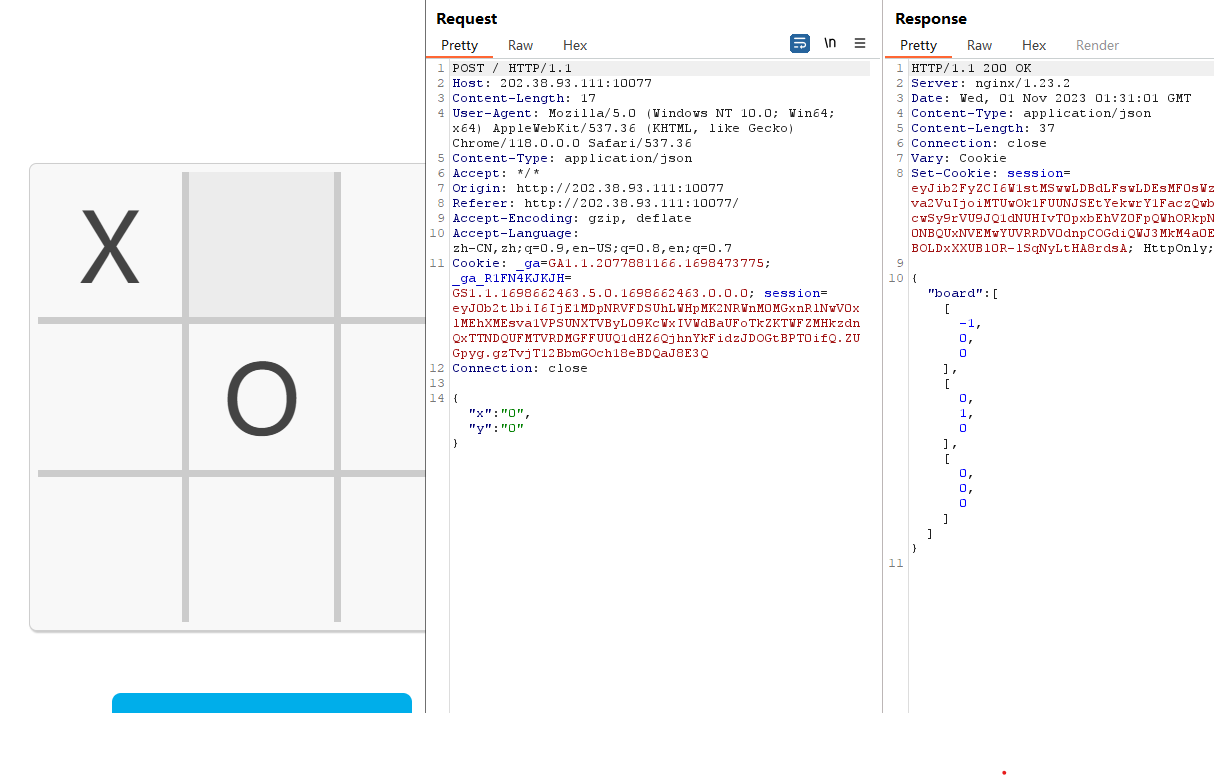Switch to the Response Pretty tab

point(918,45)
